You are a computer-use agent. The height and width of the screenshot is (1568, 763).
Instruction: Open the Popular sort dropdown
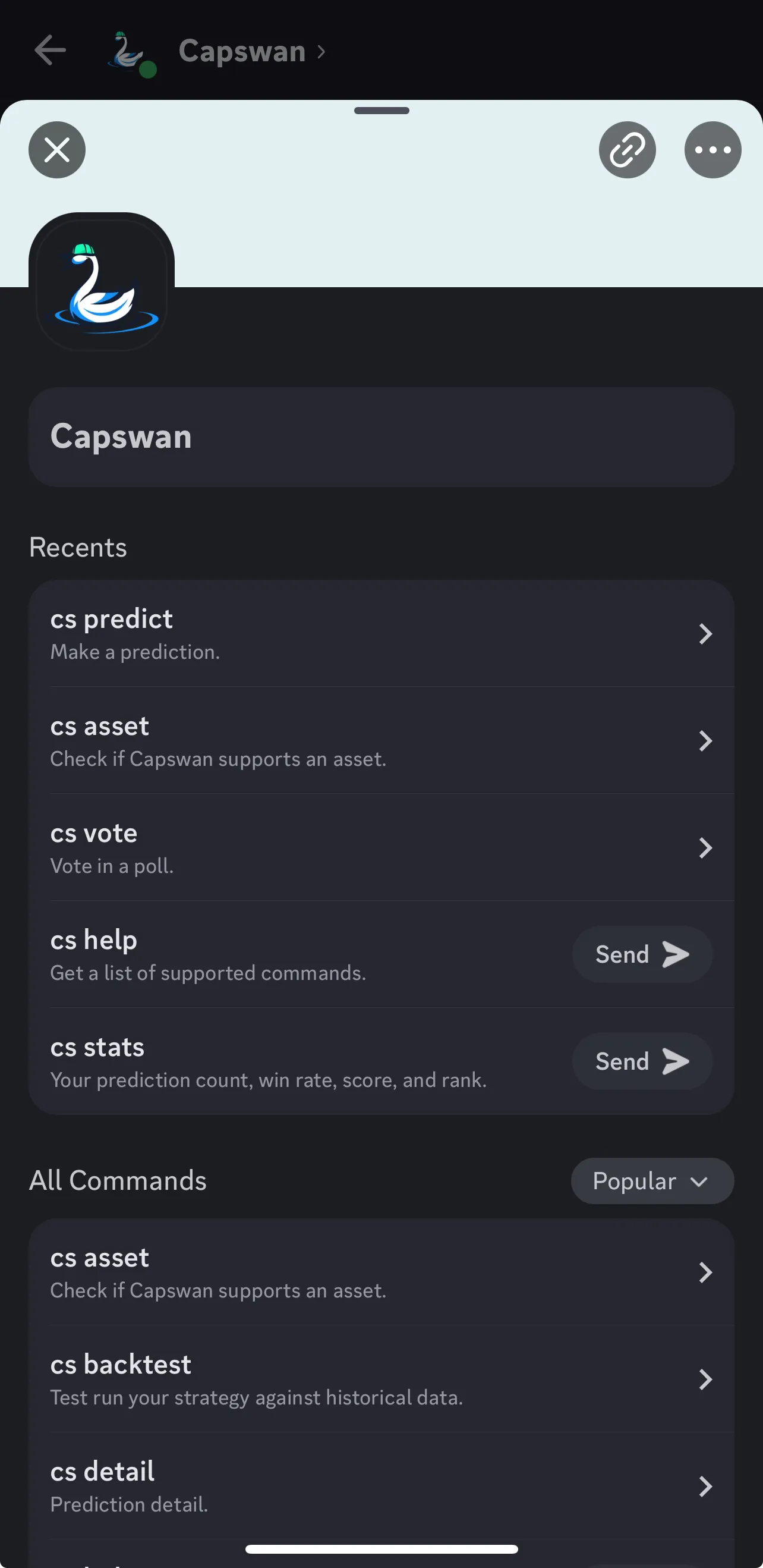coord(652,1180)
